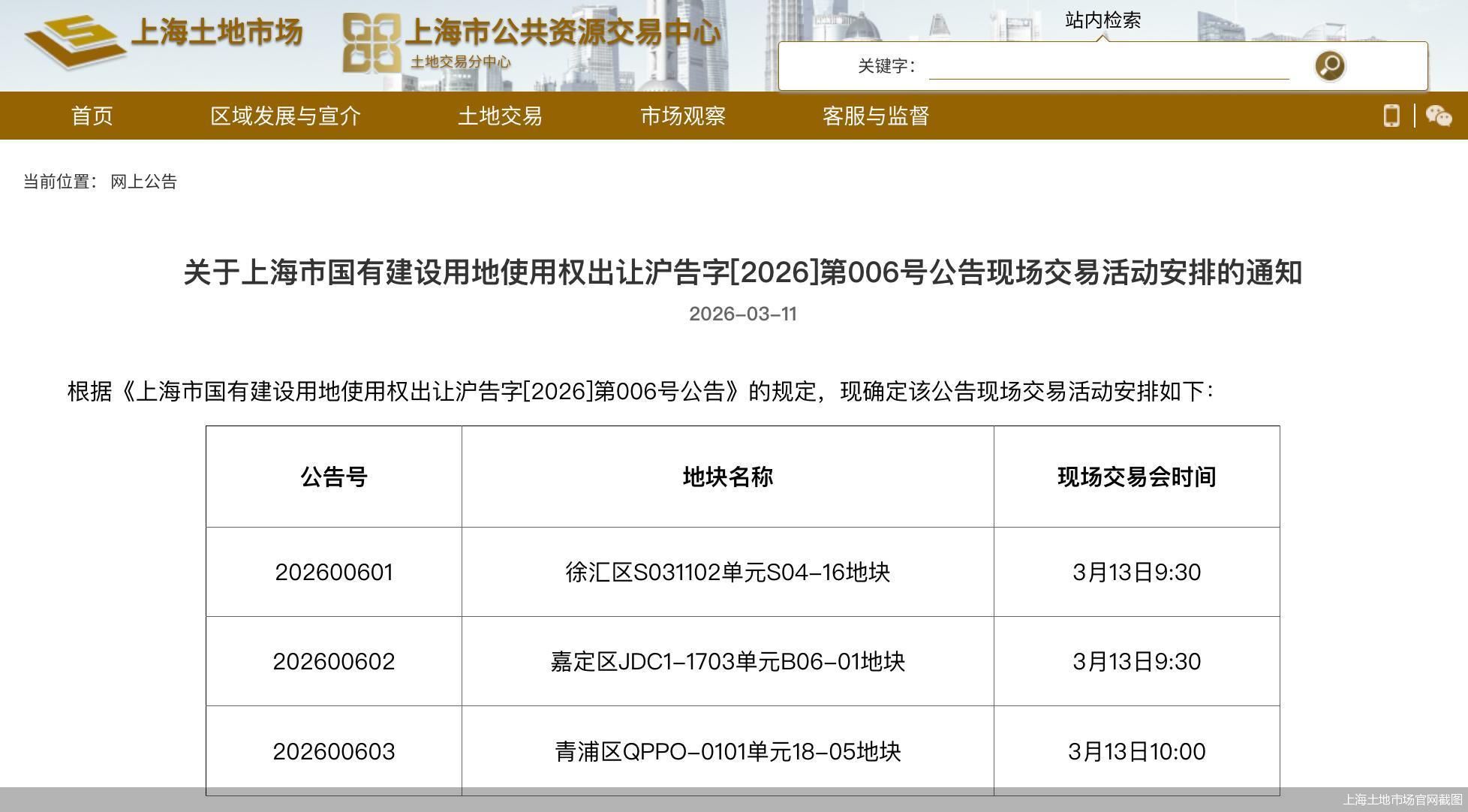Open the 区域发展与宣介 menu
The image size is (1468, 812).
[285, 116]
